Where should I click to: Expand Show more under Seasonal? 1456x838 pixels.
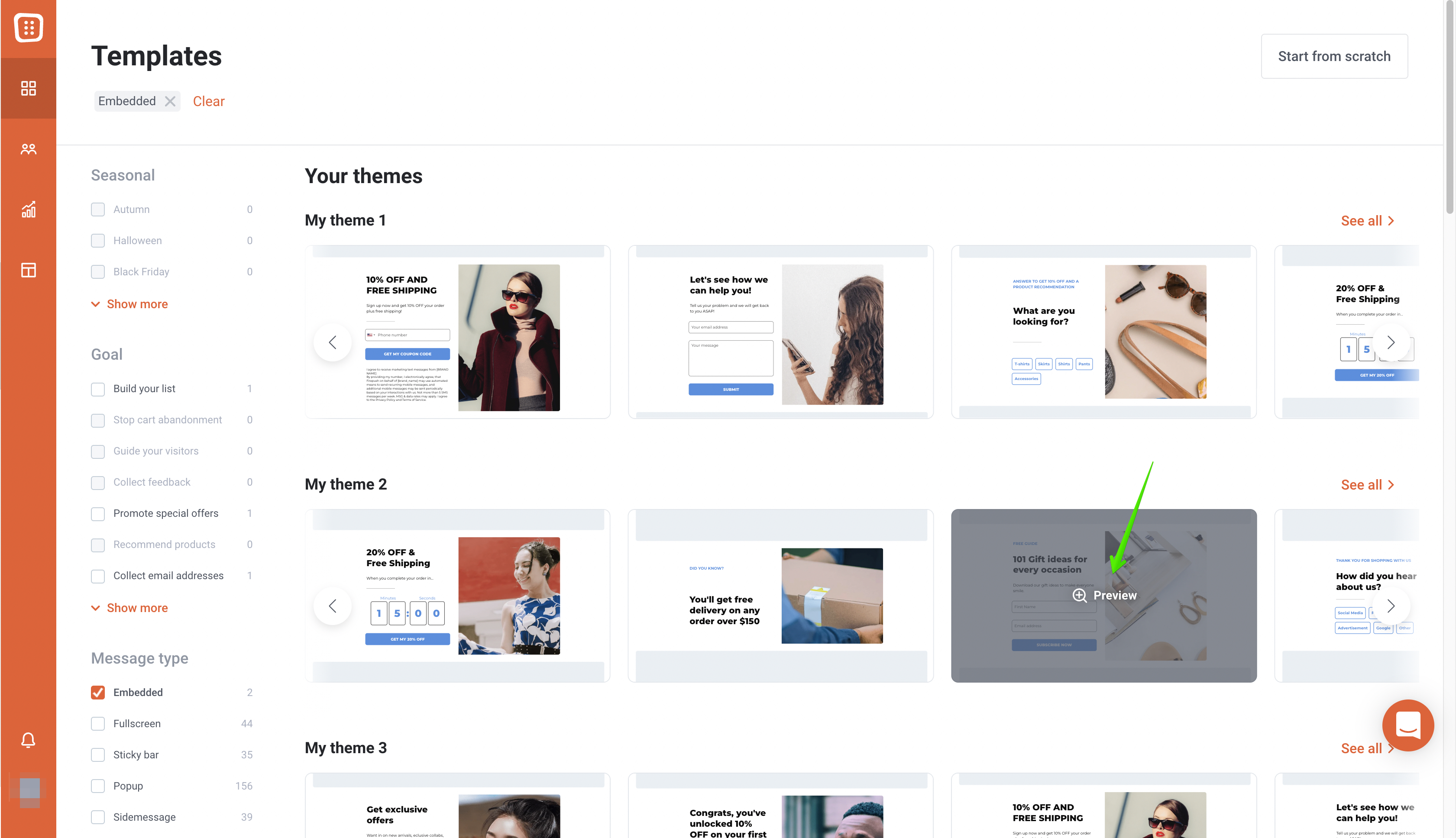click(x=129, y=304)
